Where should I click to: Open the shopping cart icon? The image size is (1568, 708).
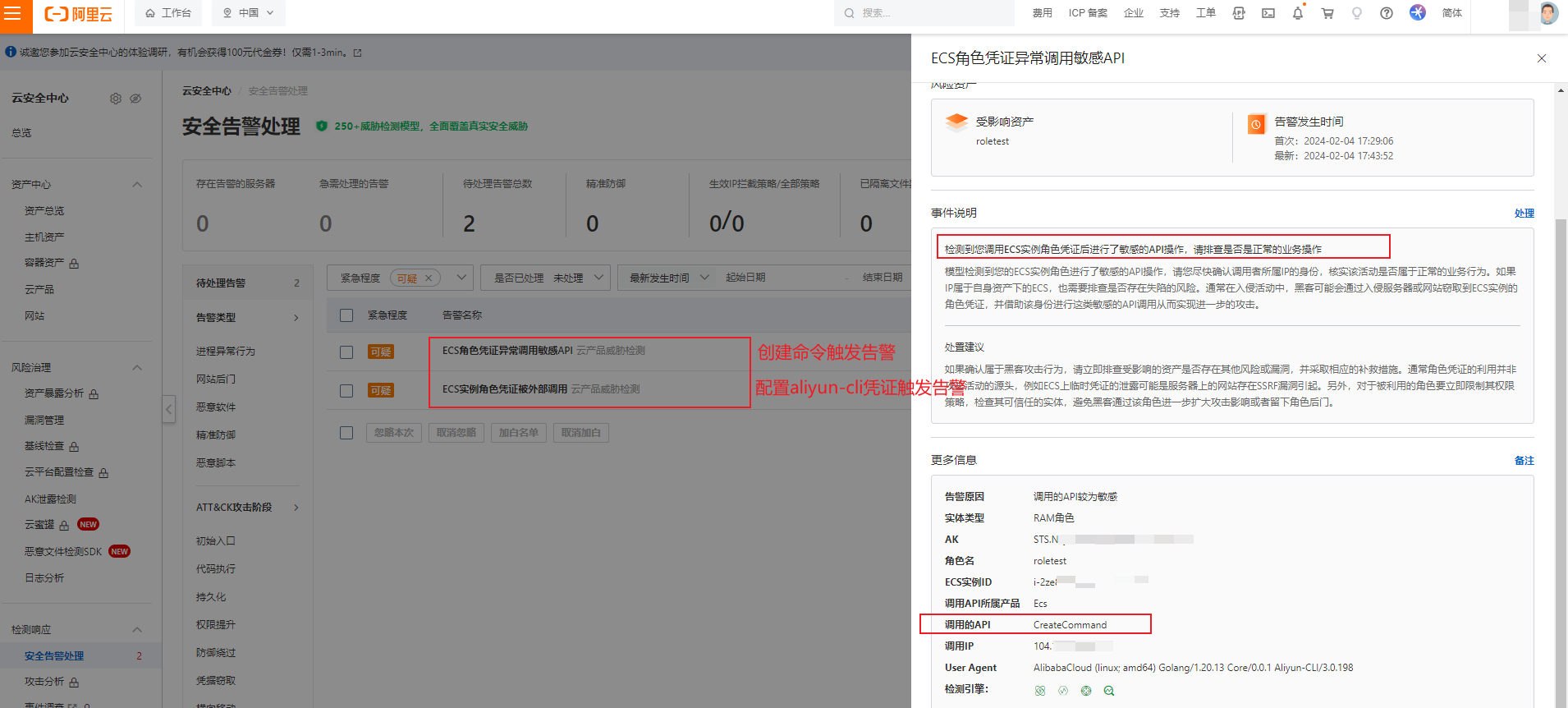pyautogui.click(x=1327, y=13)
